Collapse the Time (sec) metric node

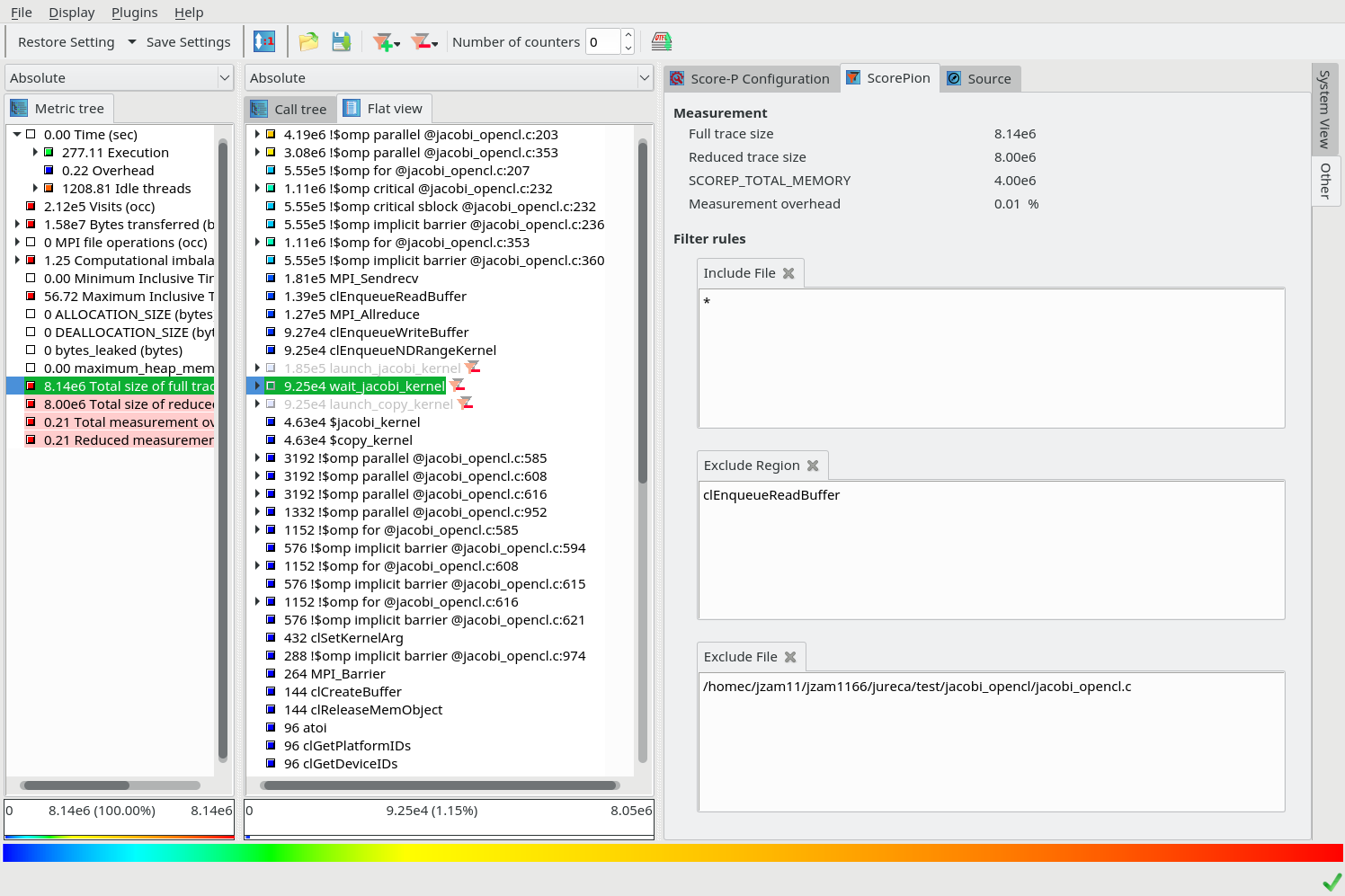(17, 134)
